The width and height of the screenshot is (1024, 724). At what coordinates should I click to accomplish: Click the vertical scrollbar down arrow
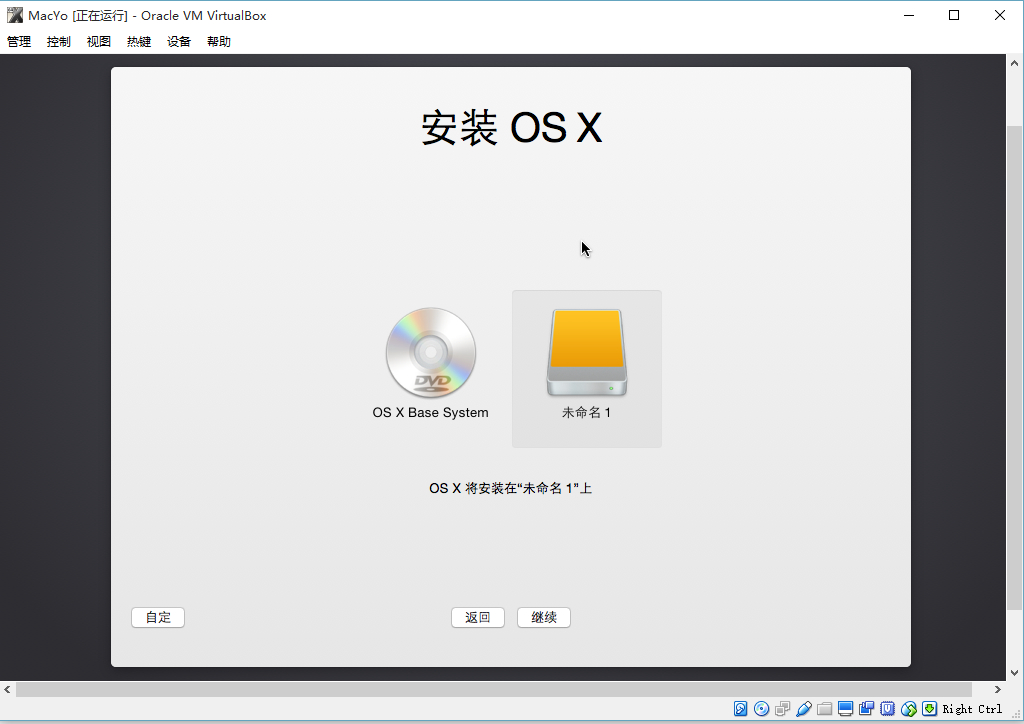tap(1014, 672)
